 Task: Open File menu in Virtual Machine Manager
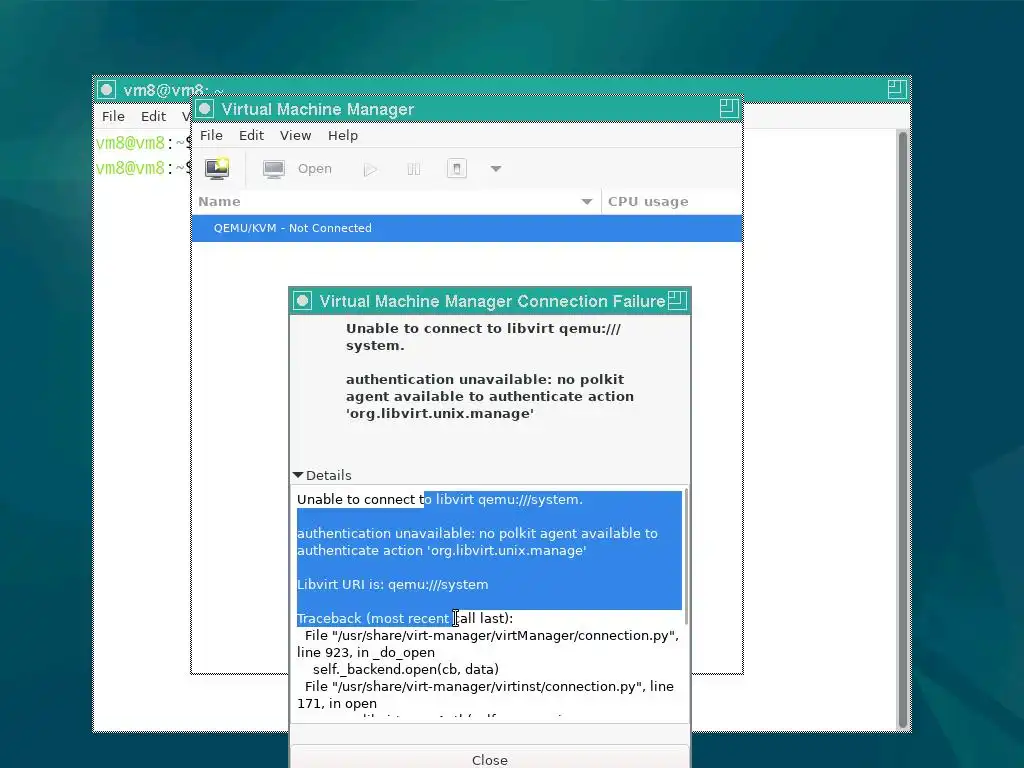pyautogui.click(x=211, y=135)
